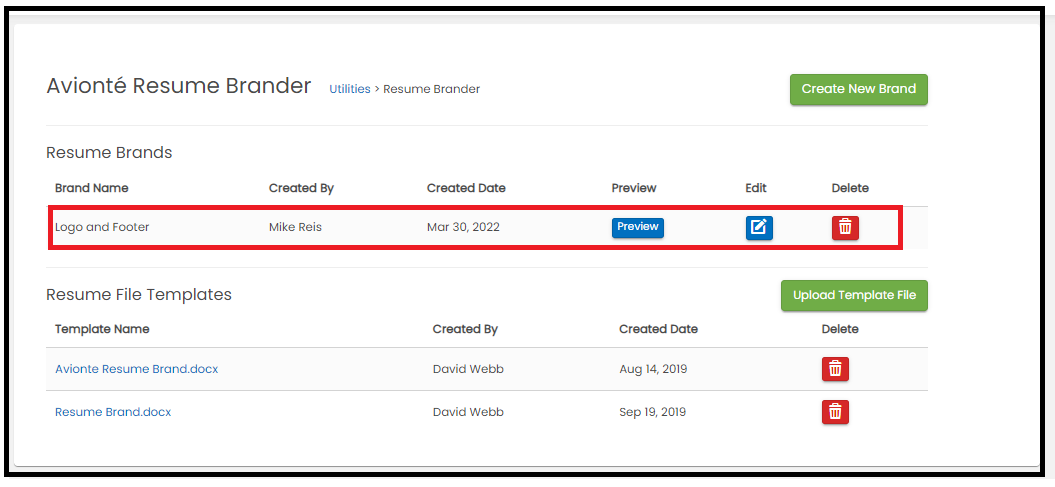Click the Sep 19, 2019 date
The height and width of the screenshot is (487, 1055).
[653, 412]
